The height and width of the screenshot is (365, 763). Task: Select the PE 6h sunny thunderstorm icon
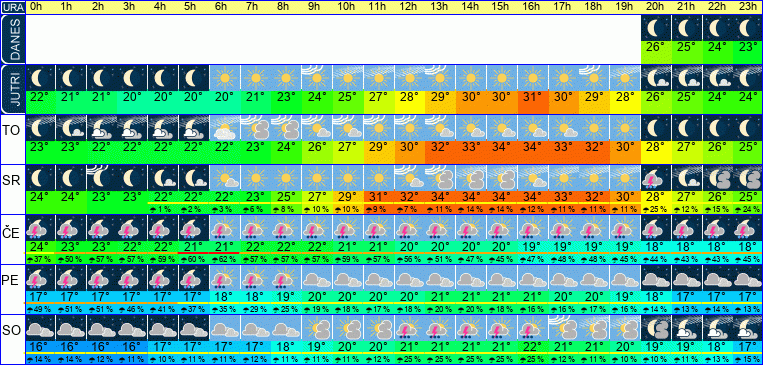pos(225,278)
